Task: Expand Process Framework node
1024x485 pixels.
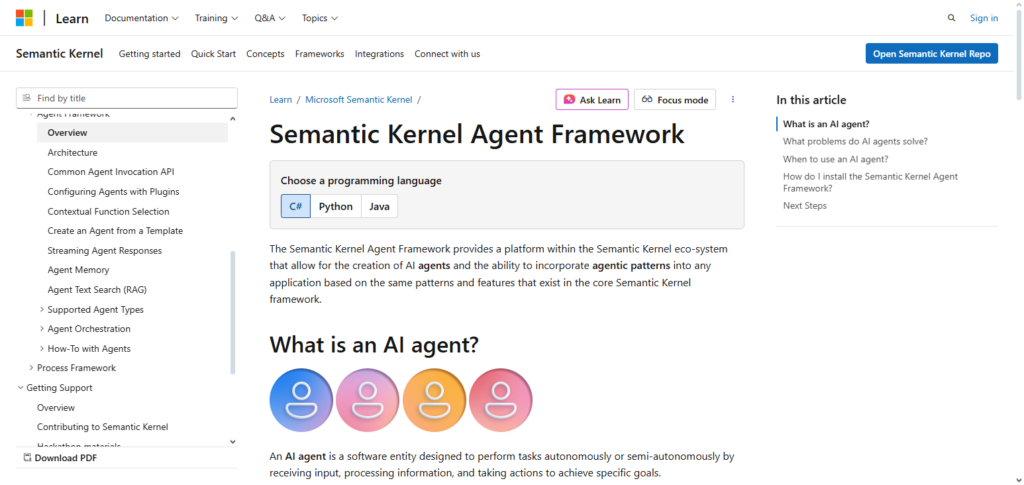Action: [x=31, y=368]
